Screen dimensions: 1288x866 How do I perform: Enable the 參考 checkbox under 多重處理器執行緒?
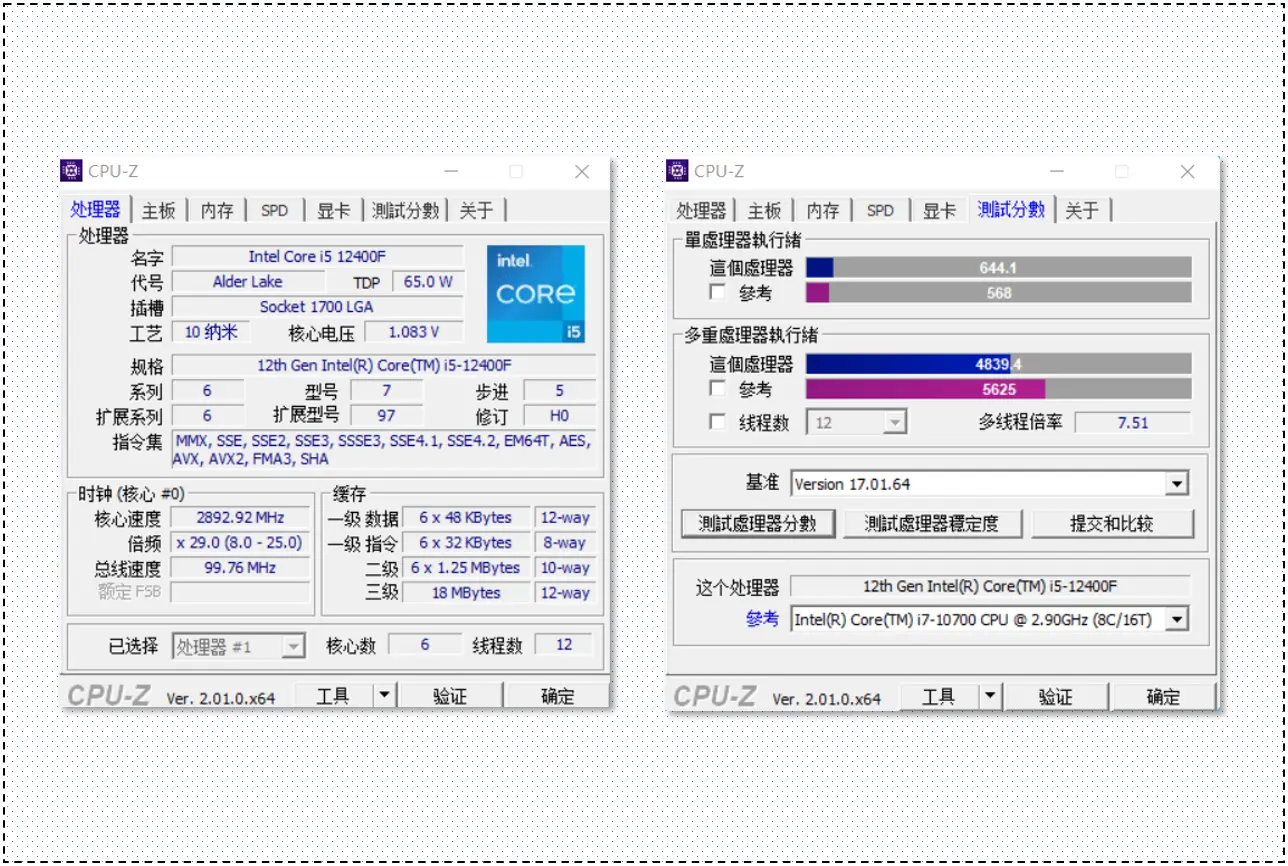click(717, 388)
